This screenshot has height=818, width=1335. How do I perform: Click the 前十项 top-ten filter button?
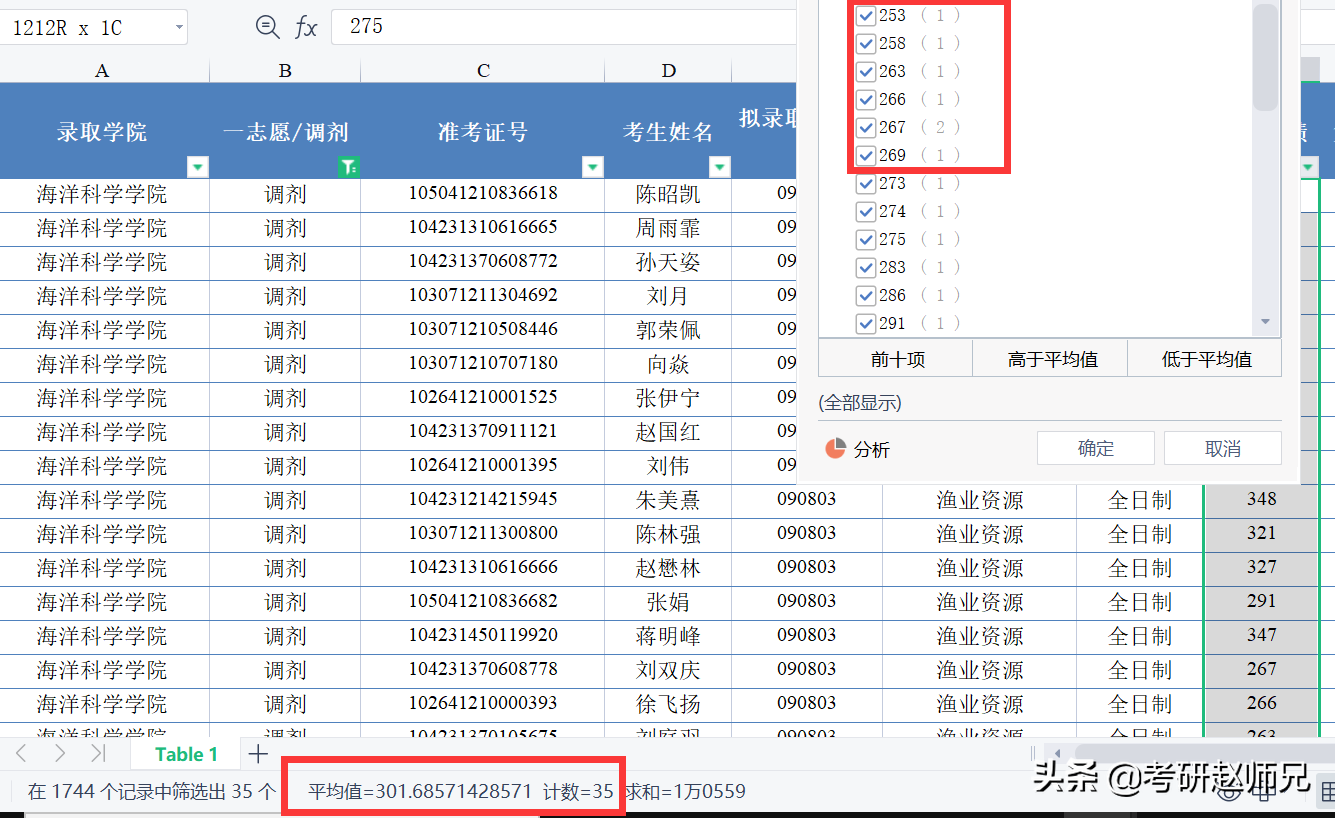coord(895,357)
